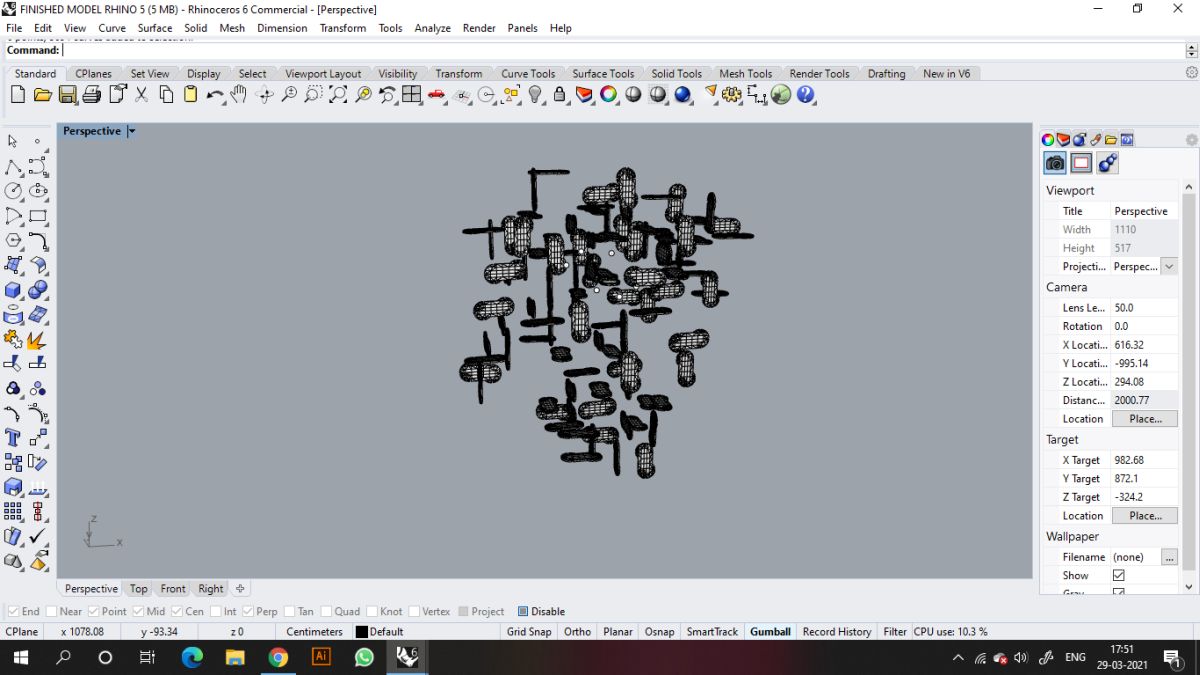
Task: Add a new viewport tab
Action: pos(240,589)
